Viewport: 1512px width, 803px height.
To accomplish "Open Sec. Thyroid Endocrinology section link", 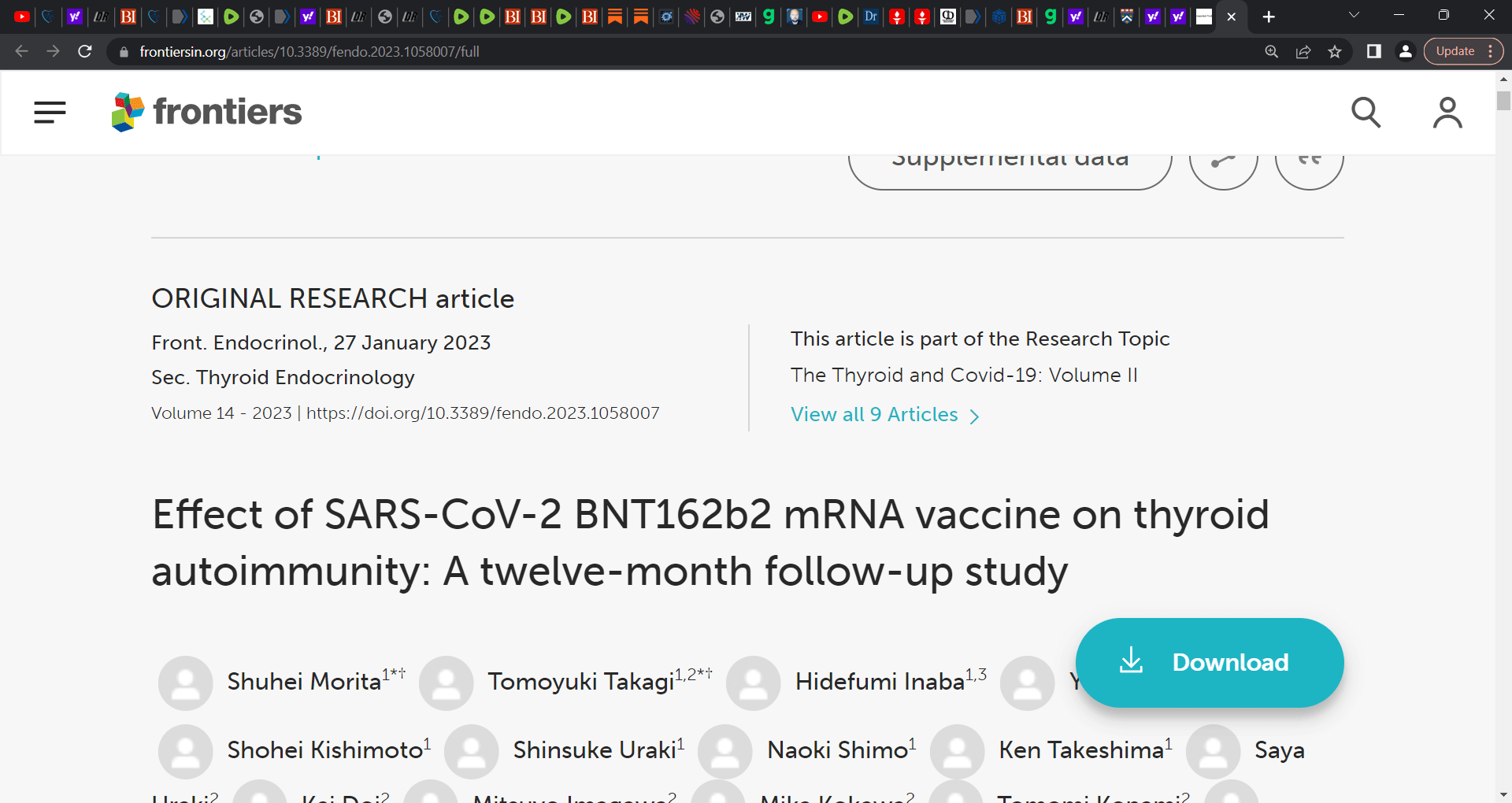I will coord(283,378).
